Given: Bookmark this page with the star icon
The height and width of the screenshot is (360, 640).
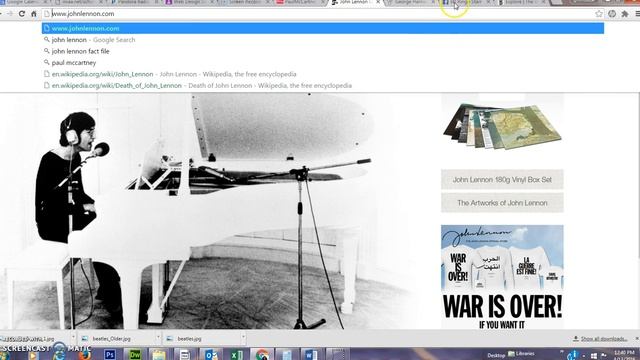Looking at the screenshot, I should coord(599,14).
